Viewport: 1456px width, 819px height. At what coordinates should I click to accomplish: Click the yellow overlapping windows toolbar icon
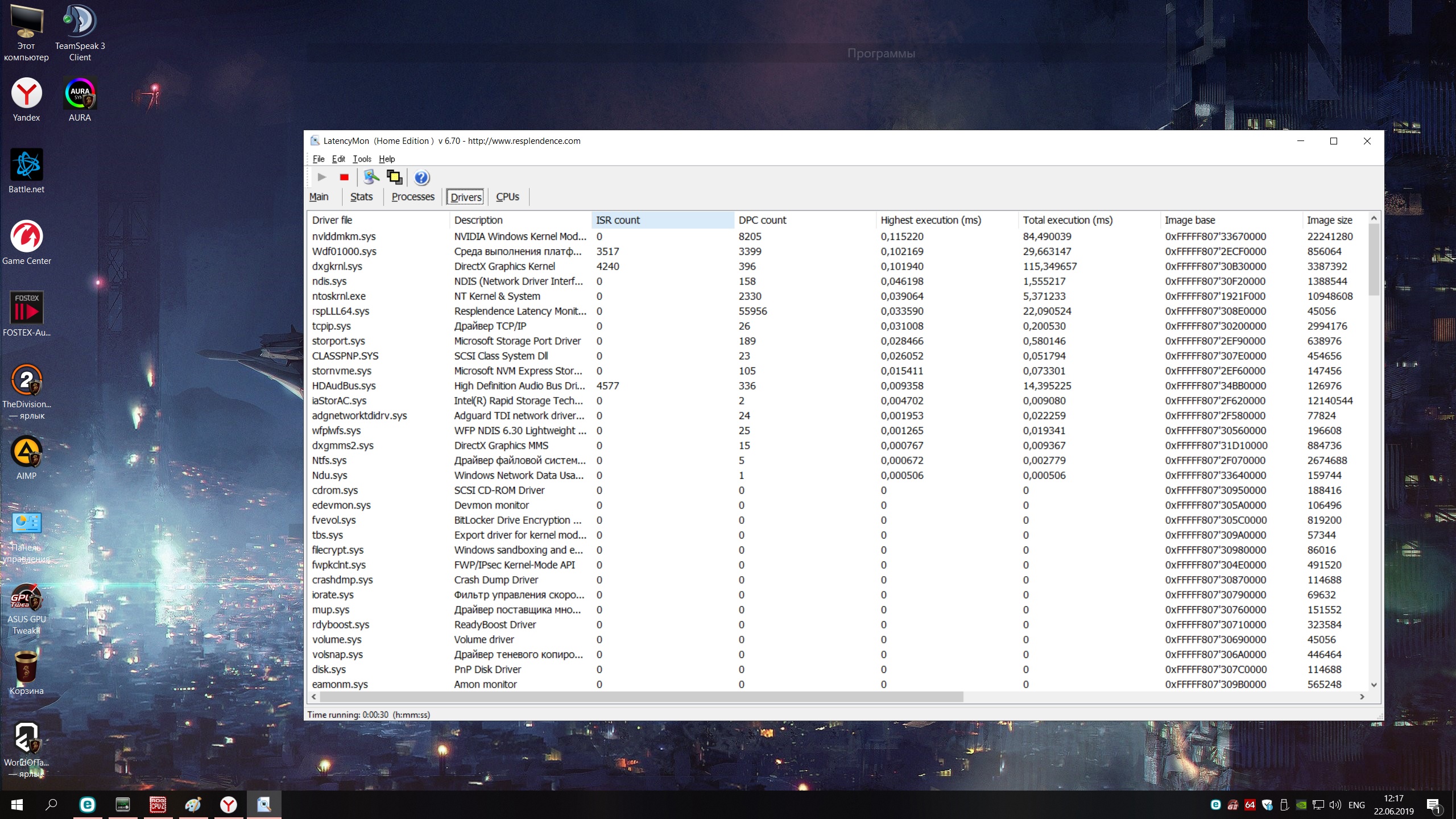[394, 177]
